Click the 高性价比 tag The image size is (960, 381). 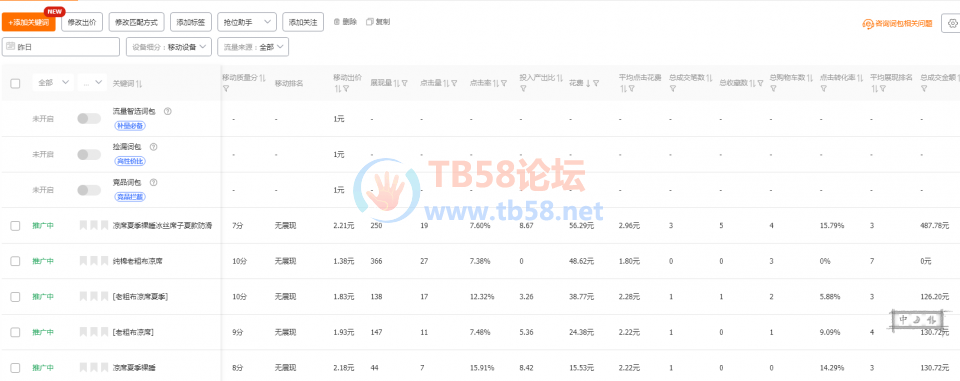(x=130, y=161)
